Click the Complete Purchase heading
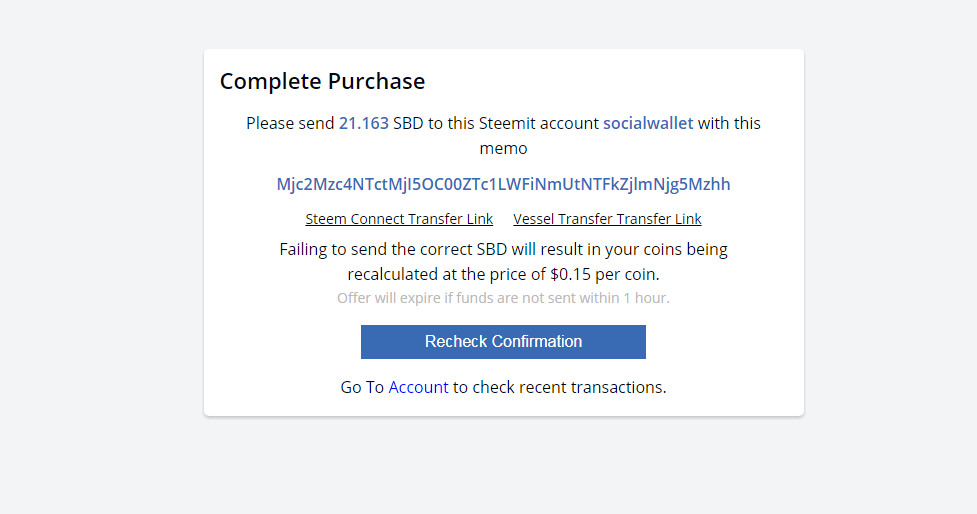This screenshot has width=977, height=514. [322, 81]
